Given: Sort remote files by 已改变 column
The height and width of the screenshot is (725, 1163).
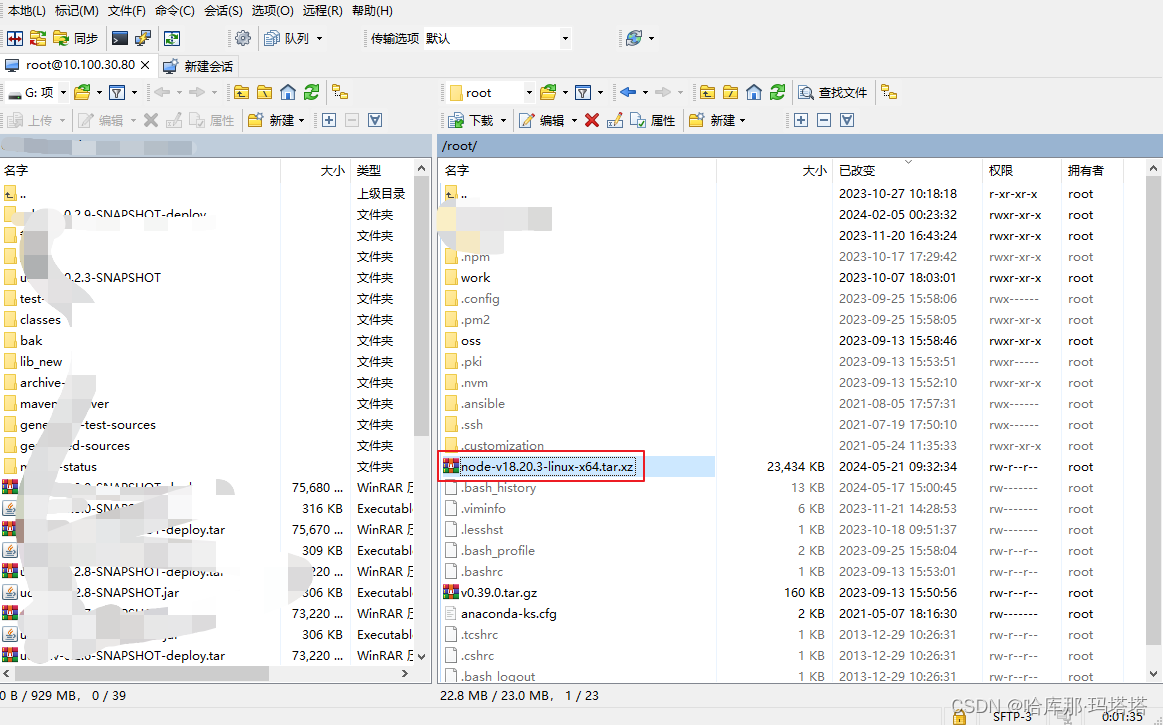Looking at the screenshot, I should [907, 170].
